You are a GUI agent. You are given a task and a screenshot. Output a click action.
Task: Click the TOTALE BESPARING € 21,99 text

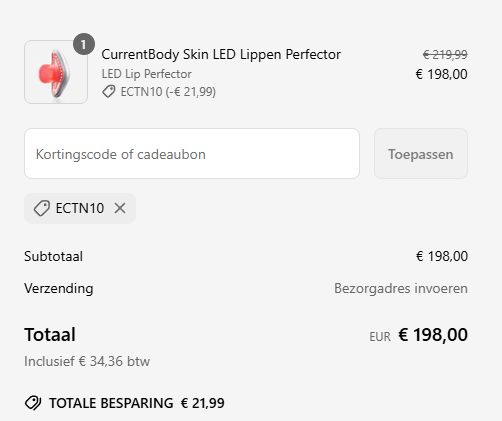[137, 403]
